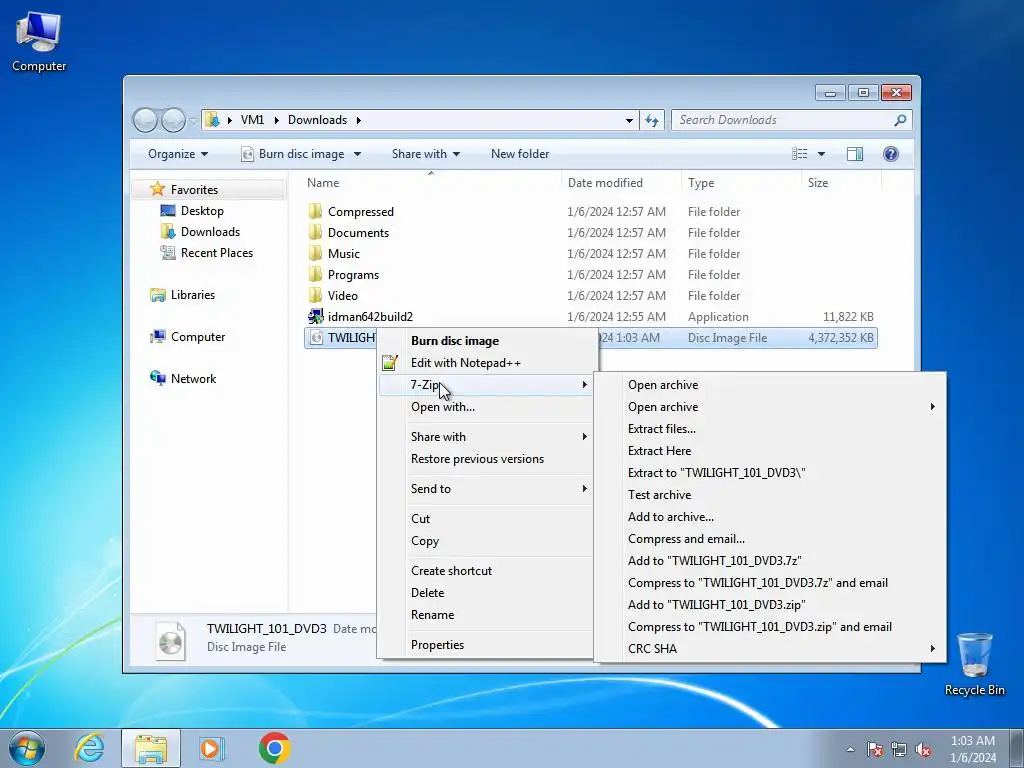Viewport: 1024px width, 768px height.
Task: Open the Burn disc image dropdown arrow
Action: (357, 154)
